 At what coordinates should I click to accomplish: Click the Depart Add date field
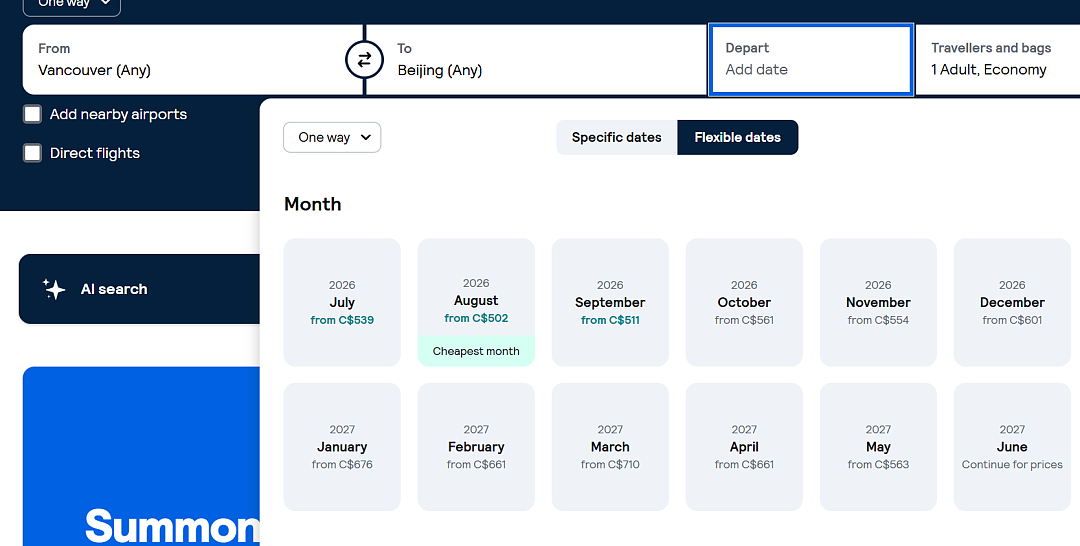(x=811, y=60)
